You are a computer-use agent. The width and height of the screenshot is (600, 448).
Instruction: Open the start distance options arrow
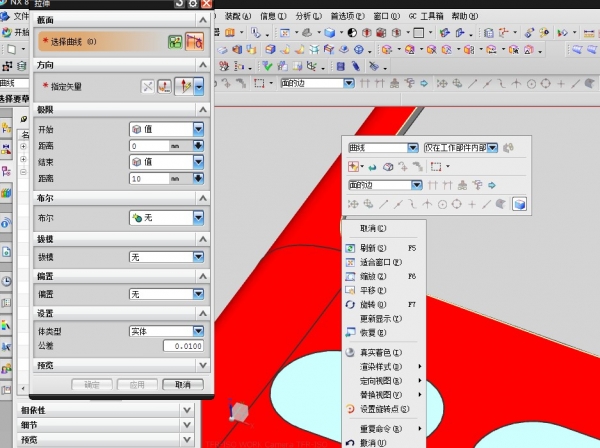198,146
